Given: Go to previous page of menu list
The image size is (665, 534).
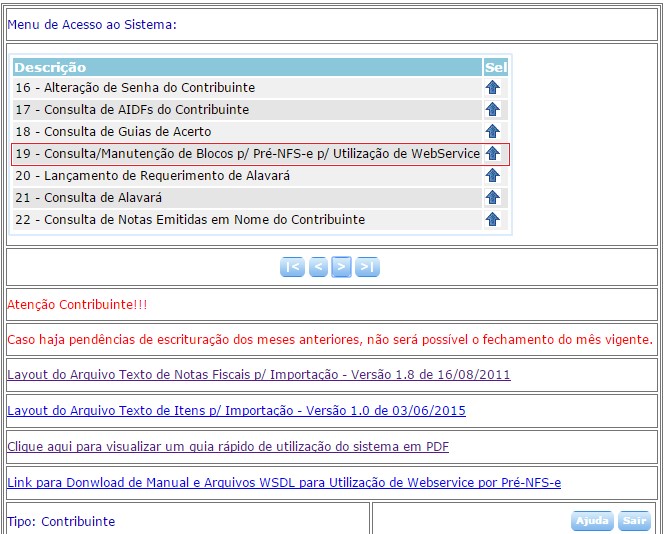Looking at the screenshot, I should (x=318, y=267).
